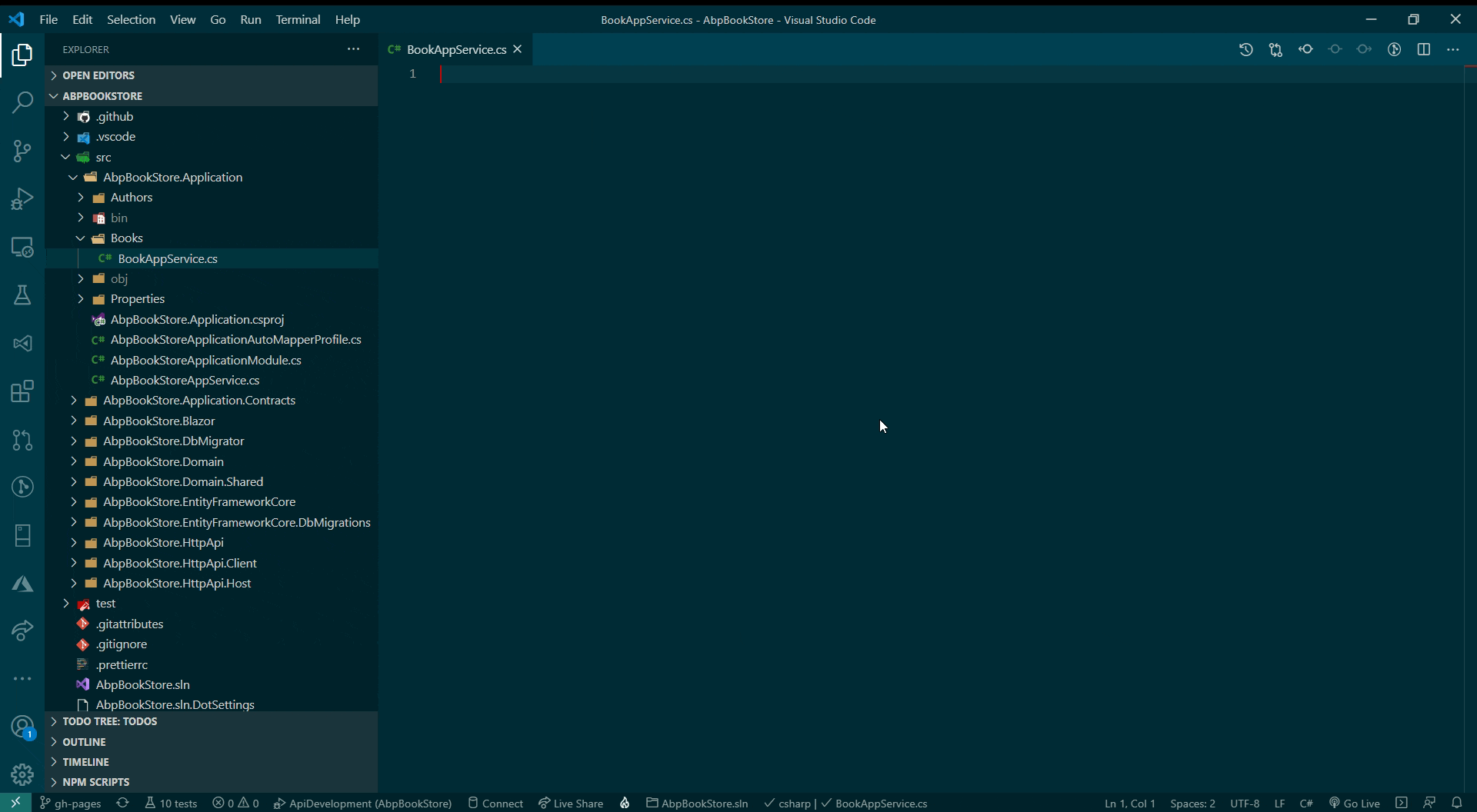
Task: Open notifications bell in status bar
Action: tap(1457, 803)
